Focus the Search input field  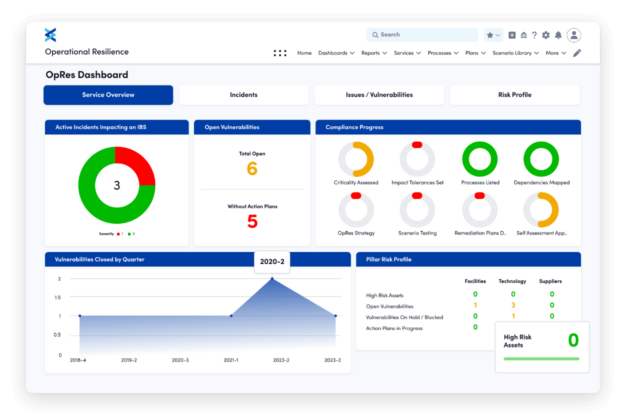pyautogui.click(x=422, y=35)
